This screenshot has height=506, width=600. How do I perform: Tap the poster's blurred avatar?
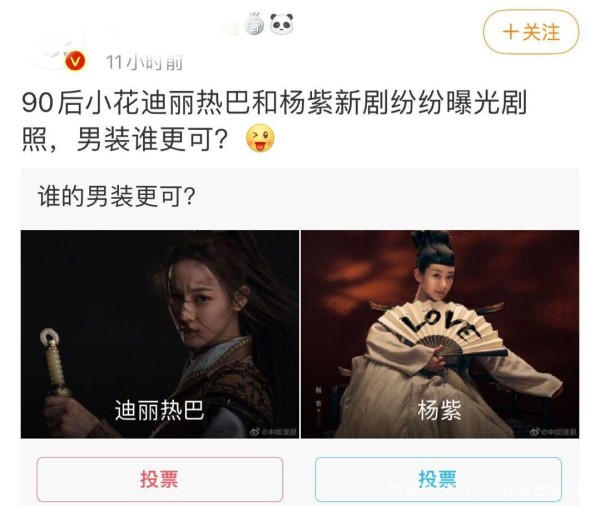tap(55, 44)
